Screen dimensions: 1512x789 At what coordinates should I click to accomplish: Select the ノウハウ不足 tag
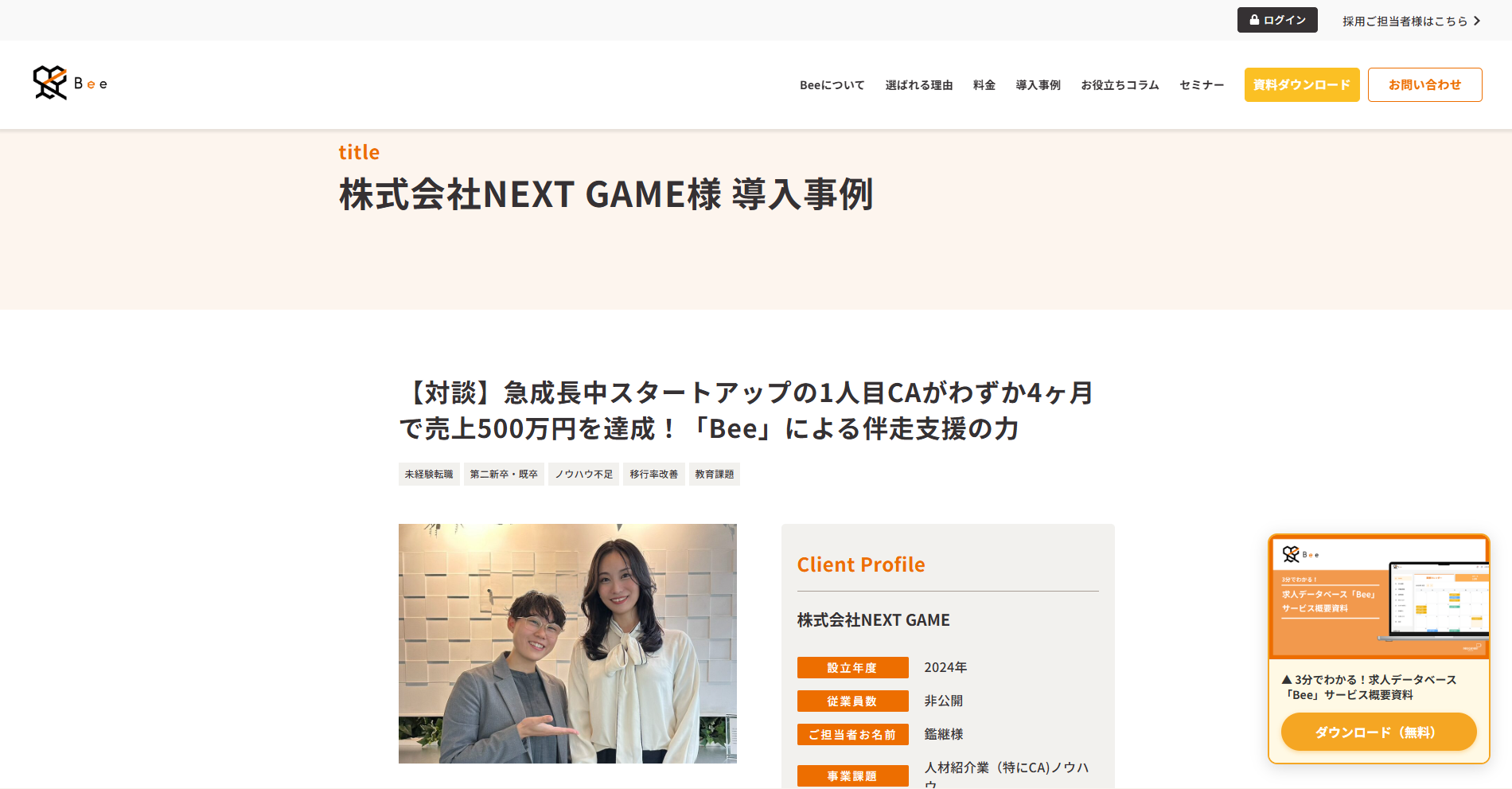(x=583, y=475)
